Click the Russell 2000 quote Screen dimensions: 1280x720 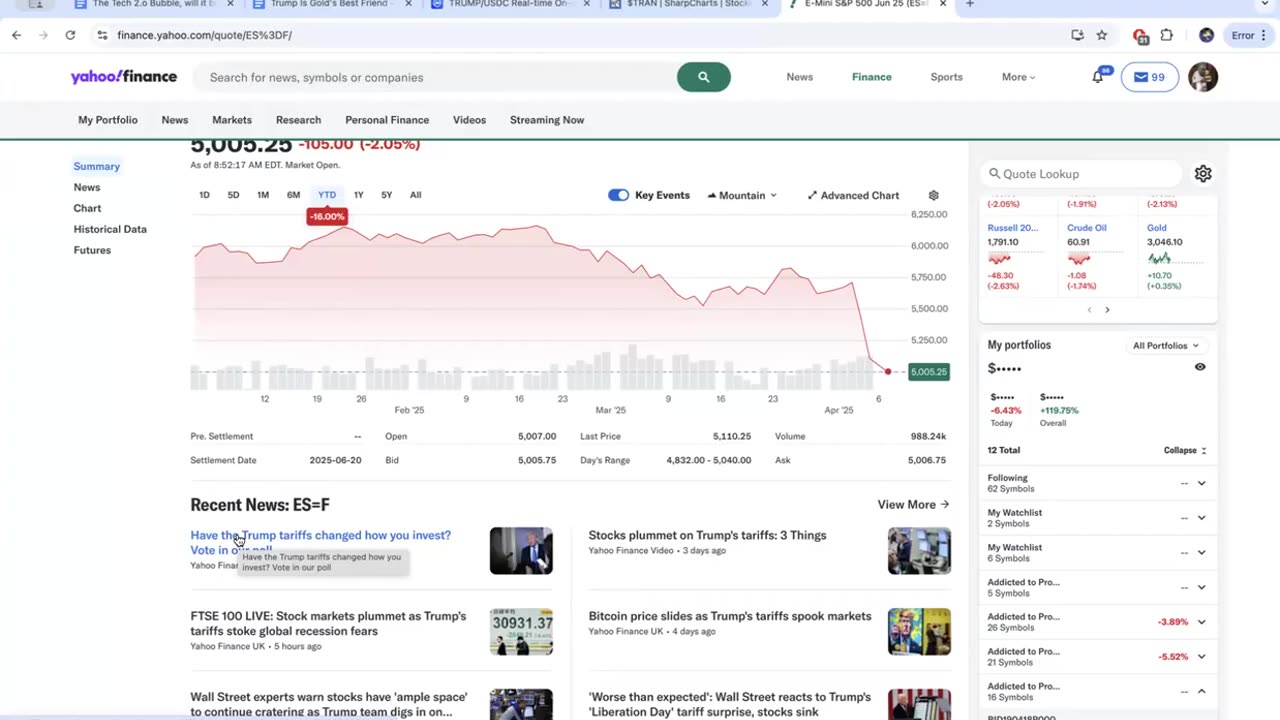point(1013,228)
